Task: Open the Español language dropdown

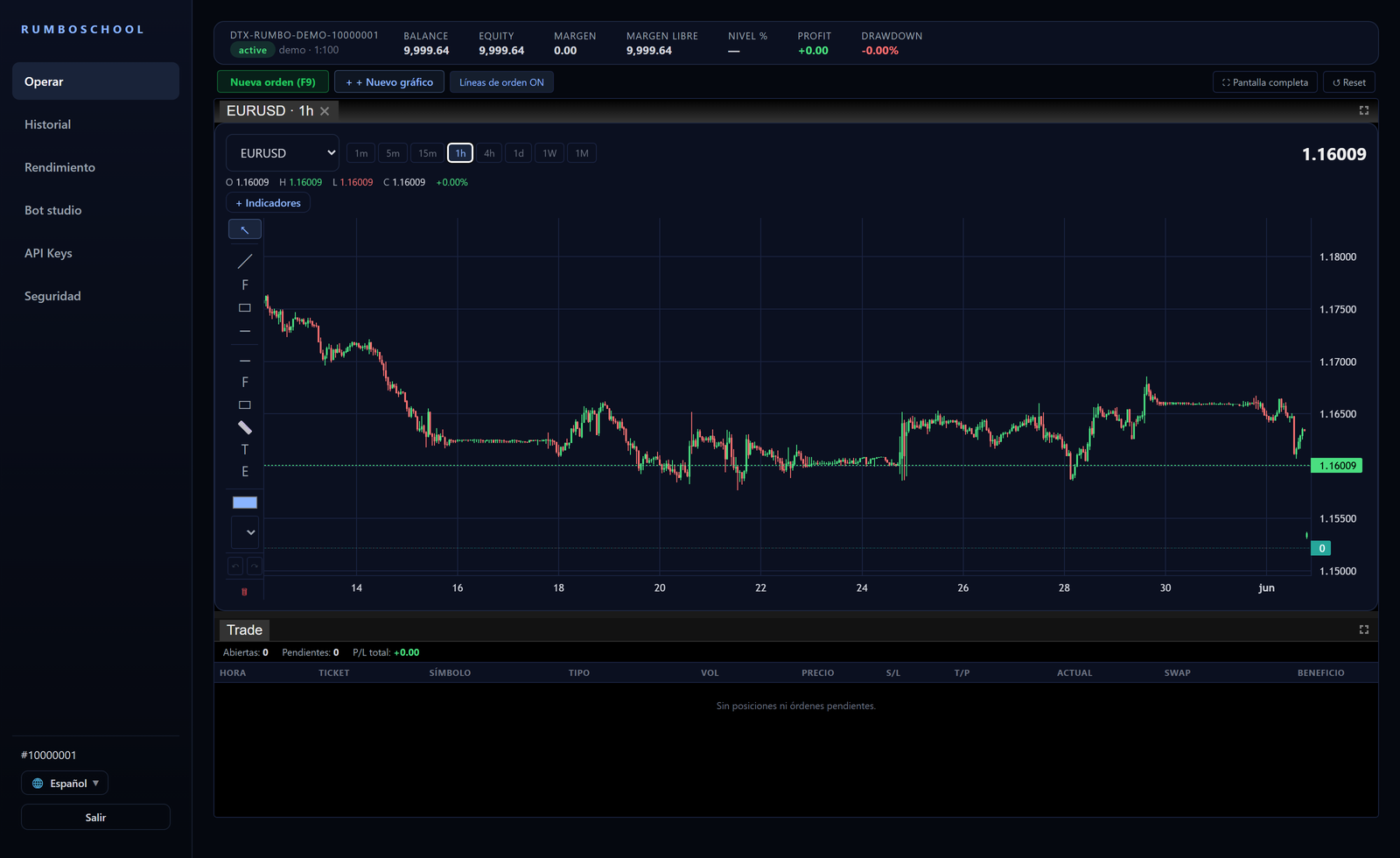Action: [65, 784]
